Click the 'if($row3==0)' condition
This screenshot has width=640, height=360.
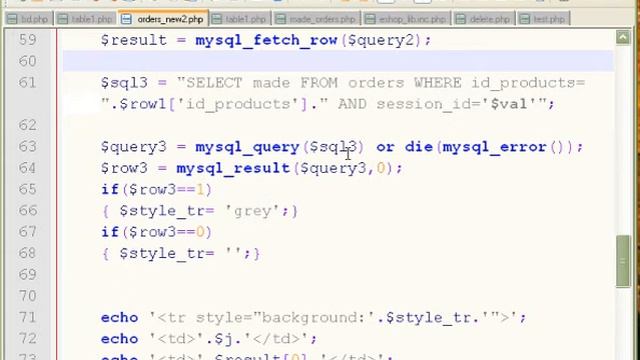click(x=156, y=232)
